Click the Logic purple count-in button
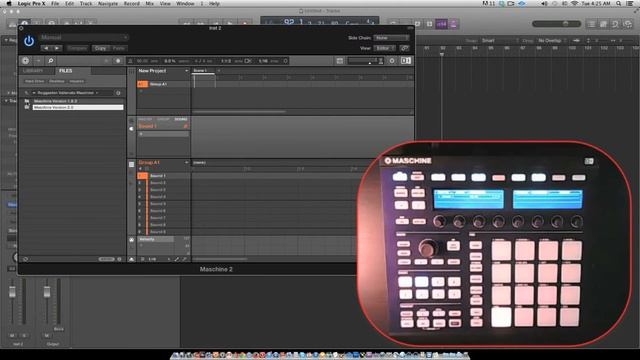The image size is (640, 360). pyautogui.click(x=442, y=24)
